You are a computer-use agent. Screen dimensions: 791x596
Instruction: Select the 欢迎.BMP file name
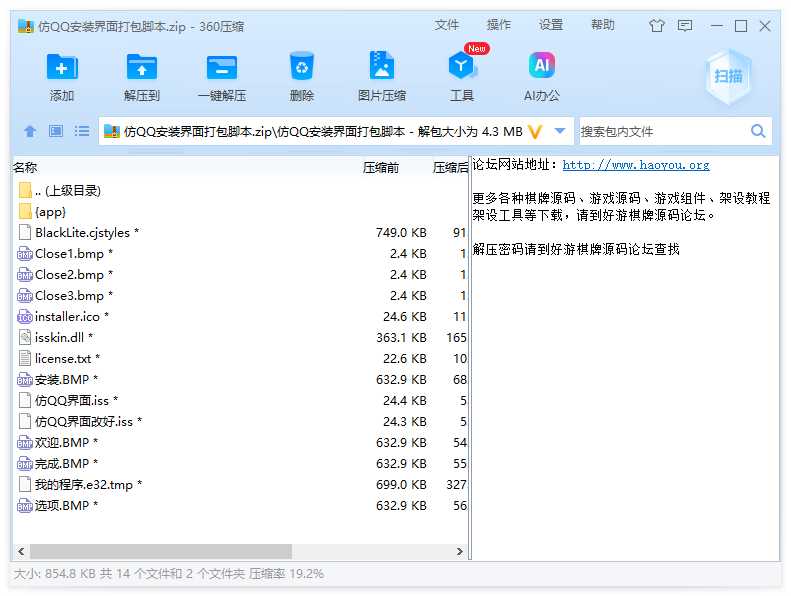[x=62, y=443]
